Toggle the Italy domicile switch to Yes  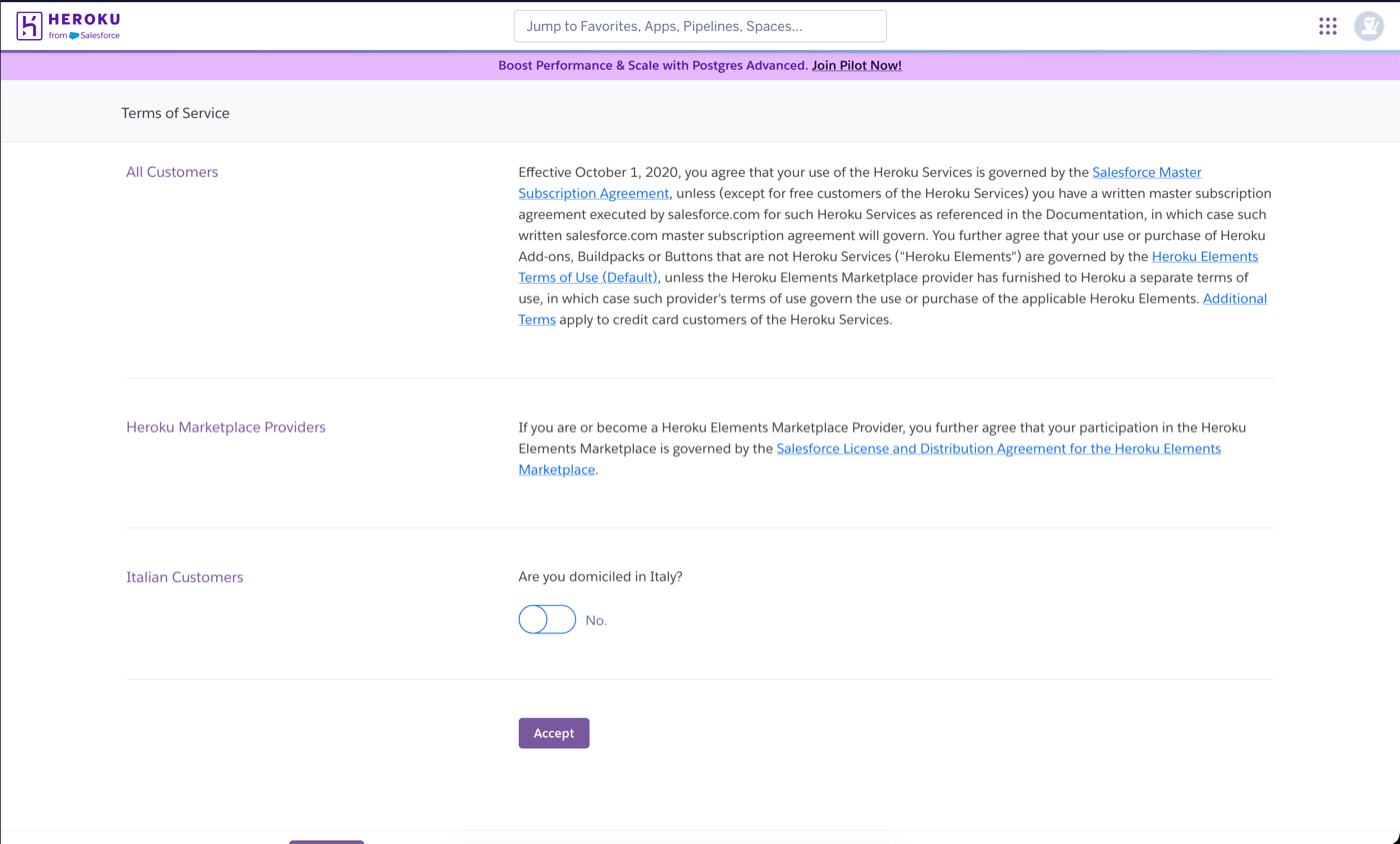[x=547, y=619]
